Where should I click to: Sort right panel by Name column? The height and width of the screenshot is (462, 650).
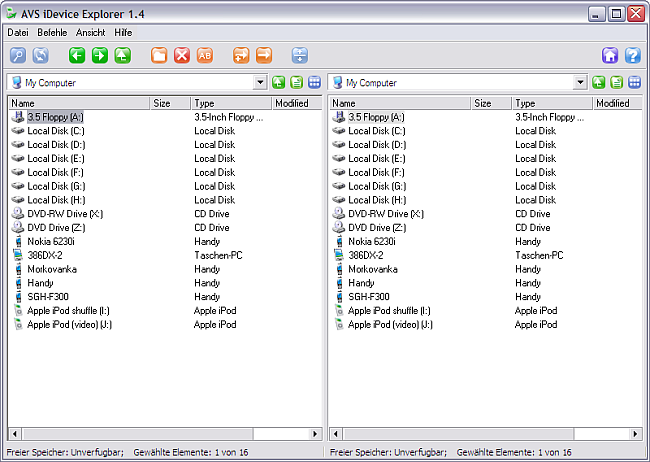(400, 103)
